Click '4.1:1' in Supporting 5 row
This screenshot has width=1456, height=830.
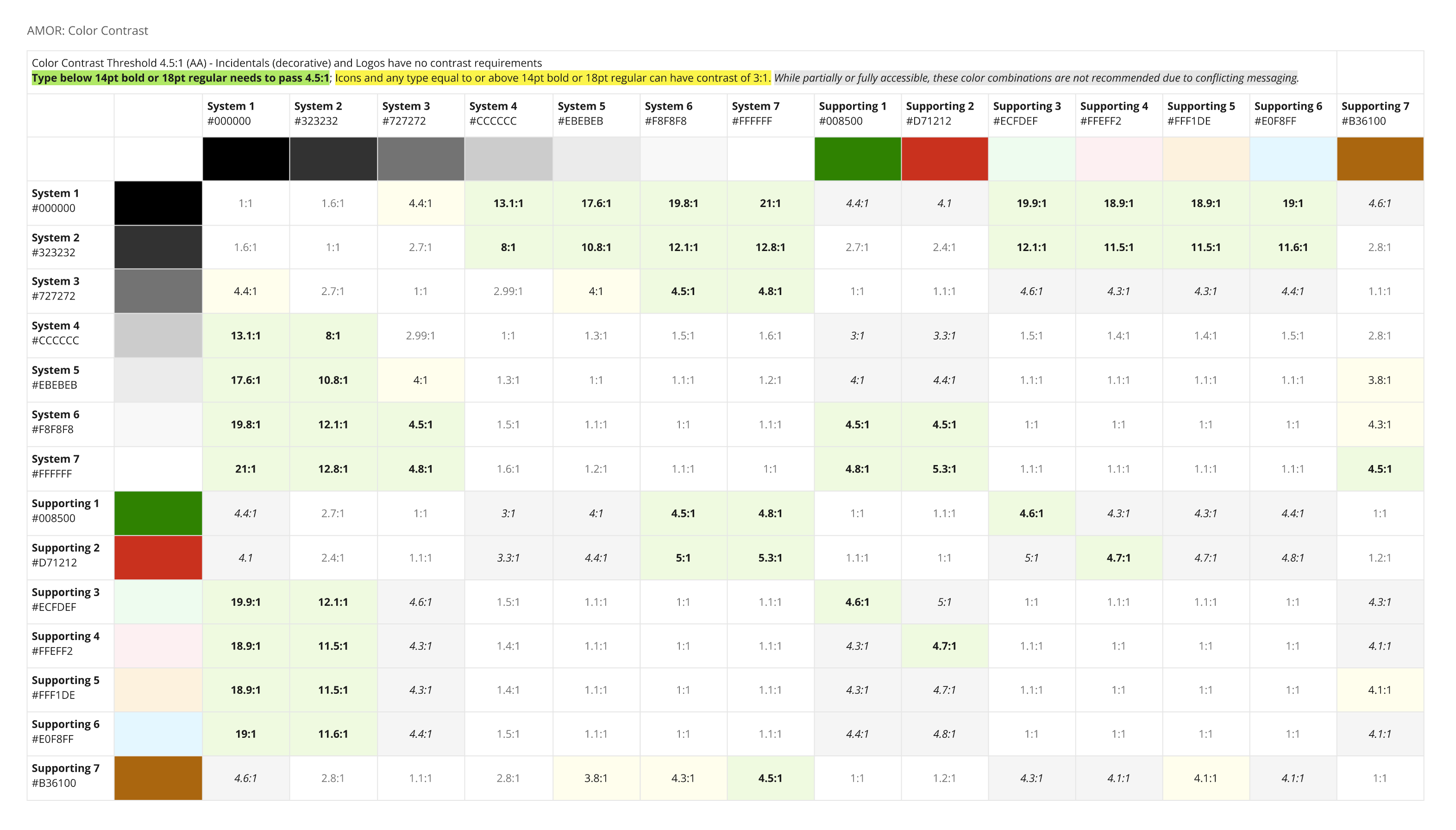[1380, 690]
